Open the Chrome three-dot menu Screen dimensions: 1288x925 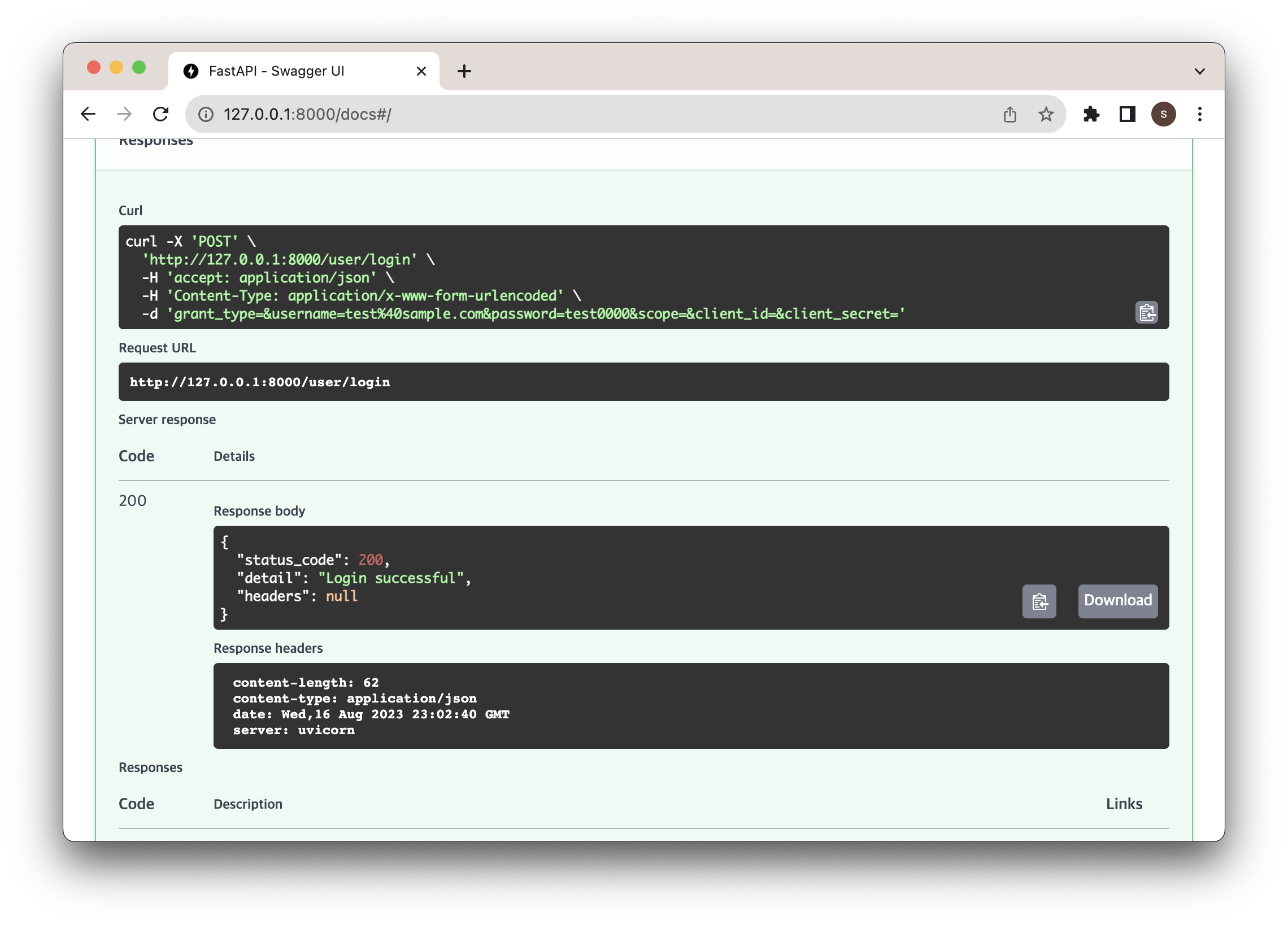click(x=1199, y=114)
